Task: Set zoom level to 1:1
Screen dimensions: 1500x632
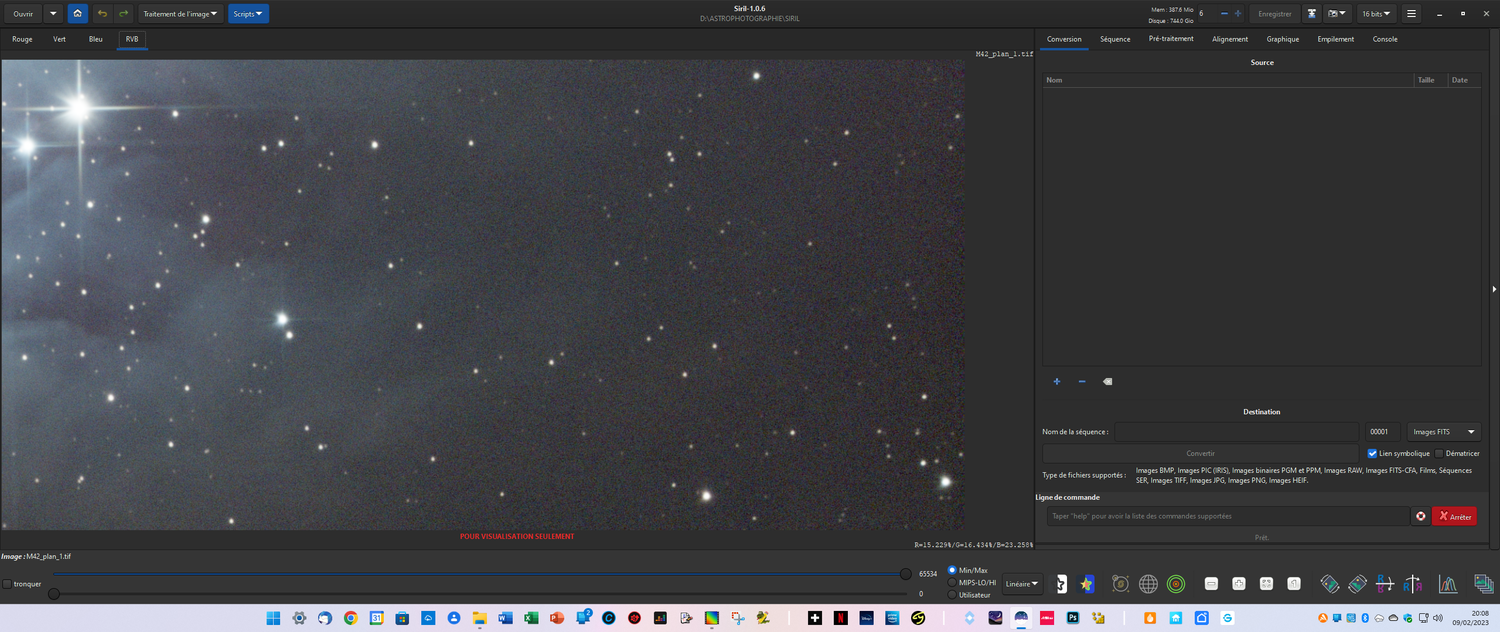Action: (1295, 583)
